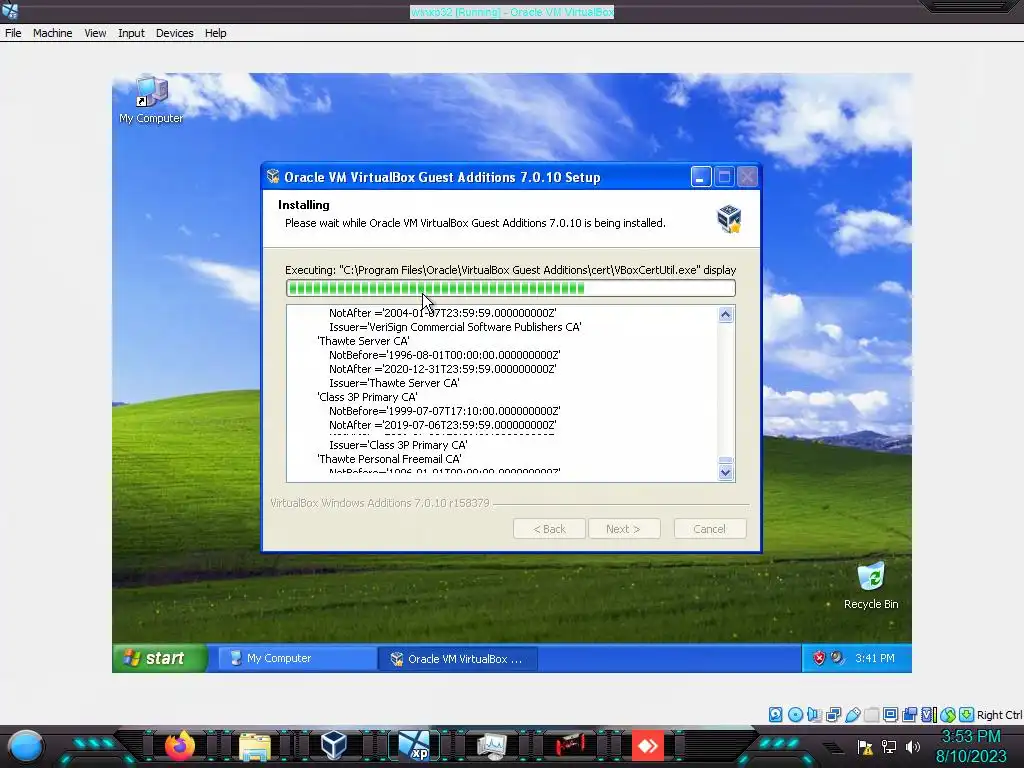This screenshot has width=1024, height=768.
Task: Click the My Computer desktop icon
Action: pos(151,100)
